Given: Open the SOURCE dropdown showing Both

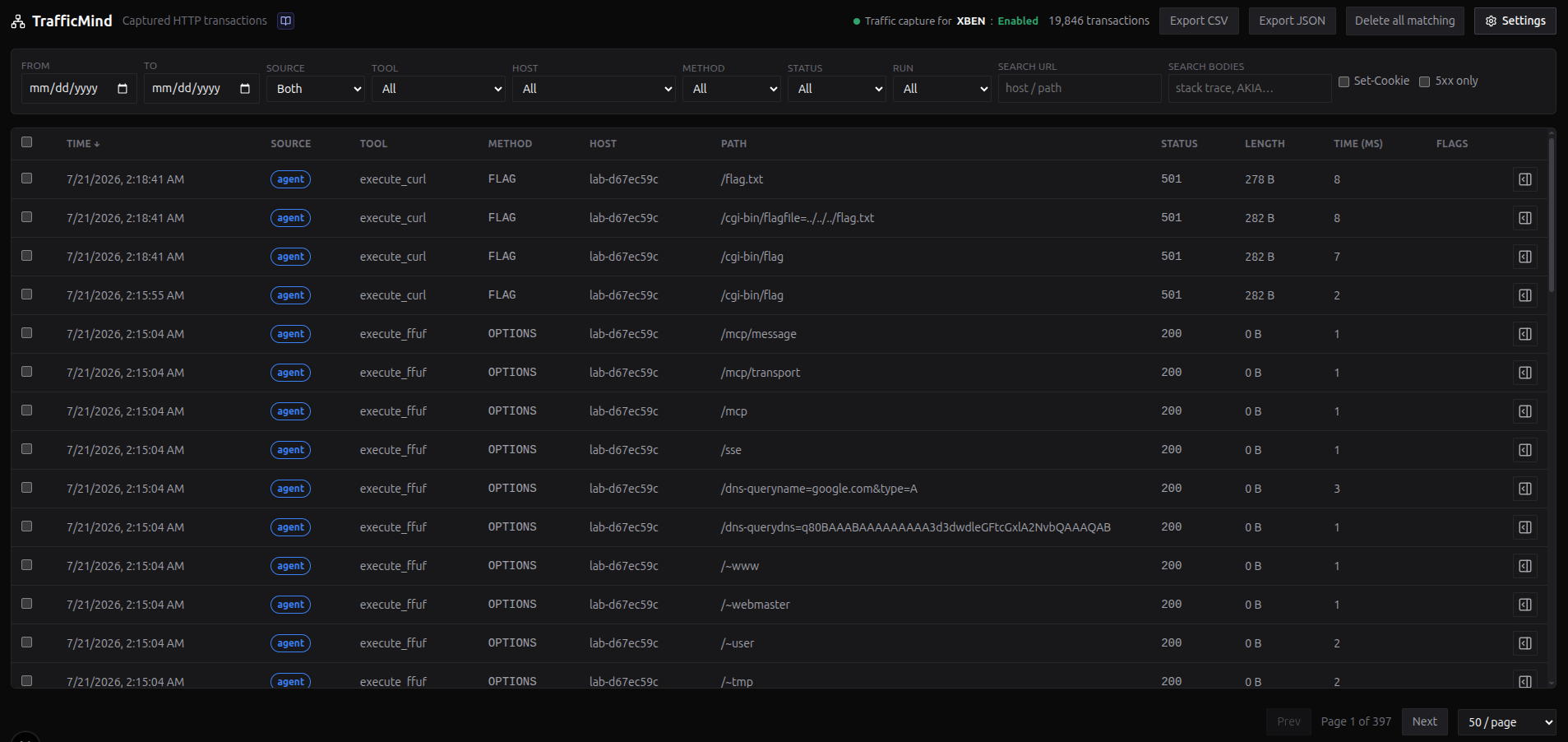Looking at the screenshot, I should pyautogui.click(x=316, y=89).
